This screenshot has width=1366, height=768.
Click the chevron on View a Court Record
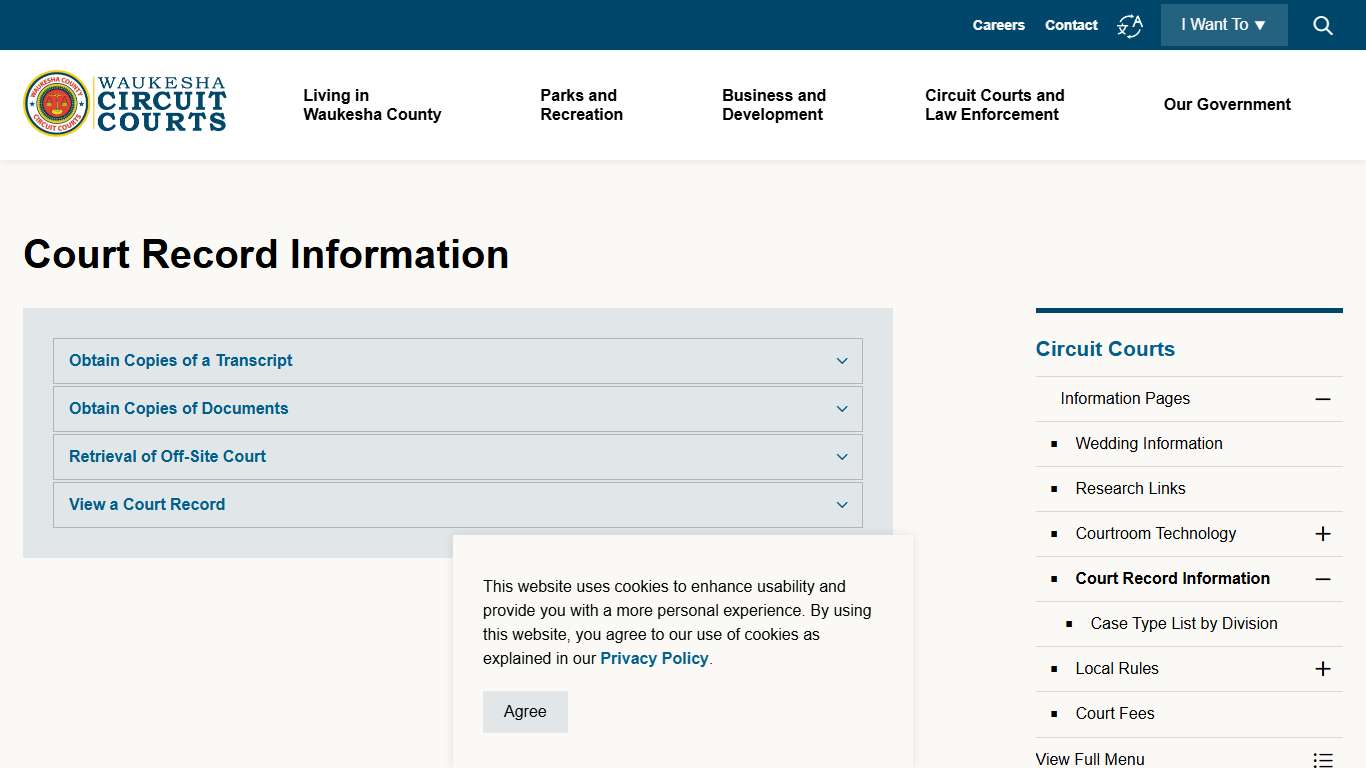[x=841, y=505]
